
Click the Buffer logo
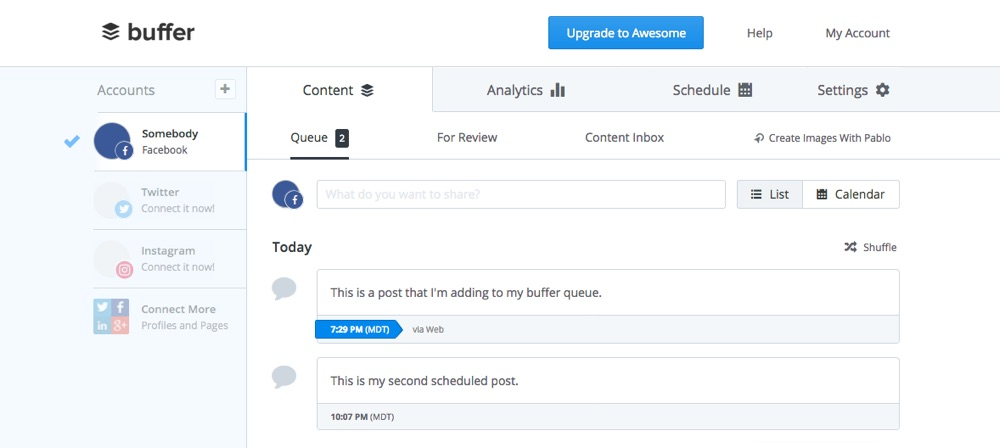[x=148, y=32]
